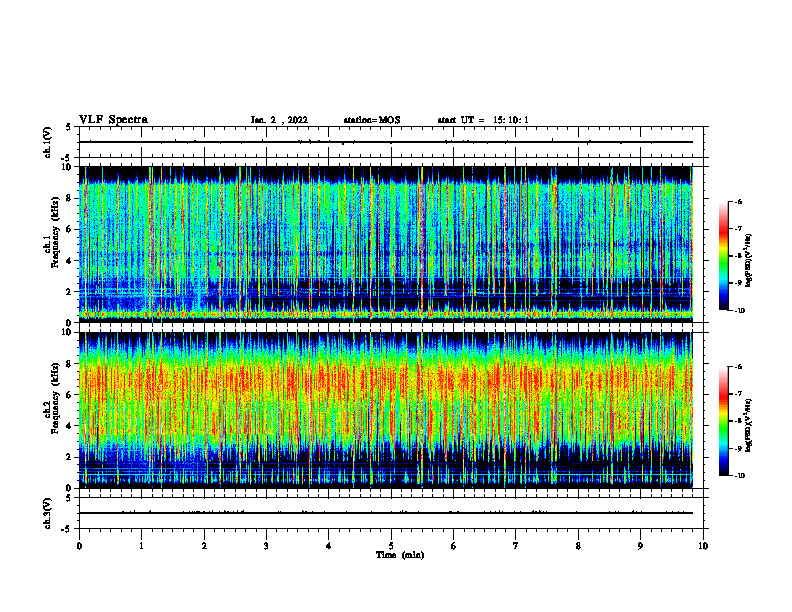Click the ch.1 "Frequency (kHz)" axis label
The image size is (792, 612).
tap(55, 233)
